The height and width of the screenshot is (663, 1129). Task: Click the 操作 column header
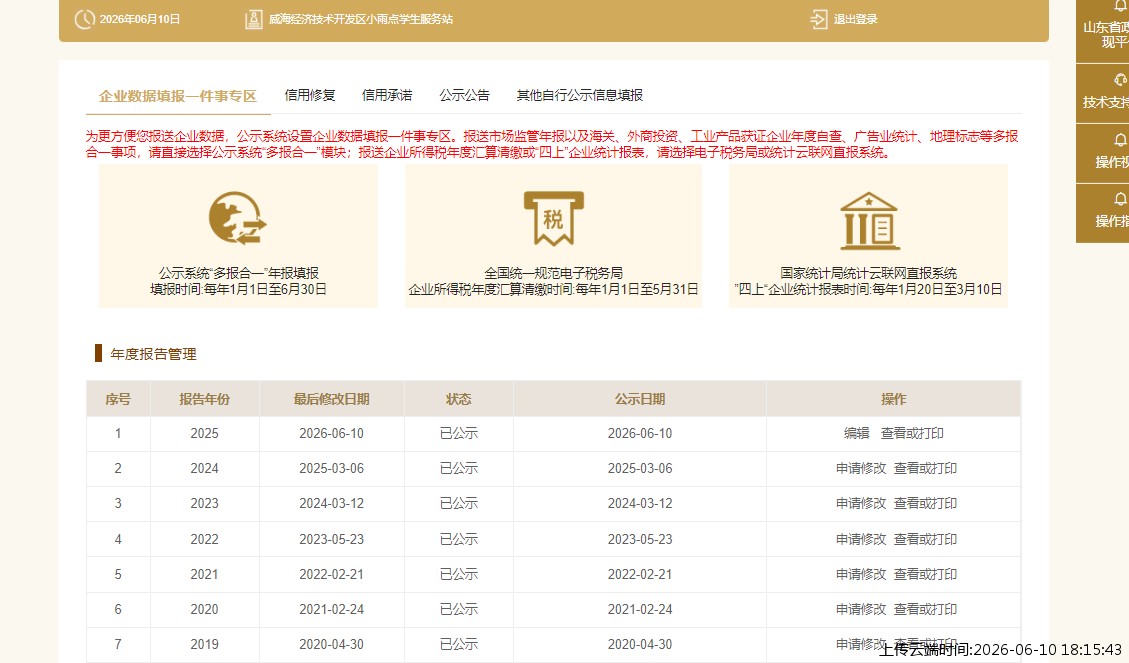[x=894, y=400]
